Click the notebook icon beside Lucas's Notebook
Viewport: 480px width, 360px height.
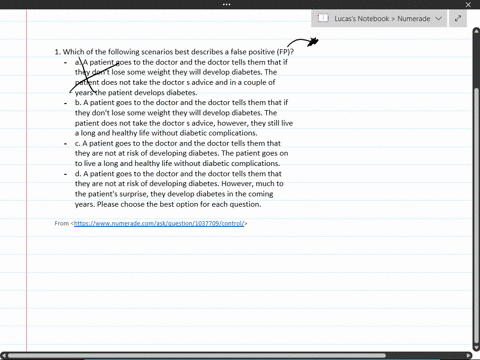323,18
